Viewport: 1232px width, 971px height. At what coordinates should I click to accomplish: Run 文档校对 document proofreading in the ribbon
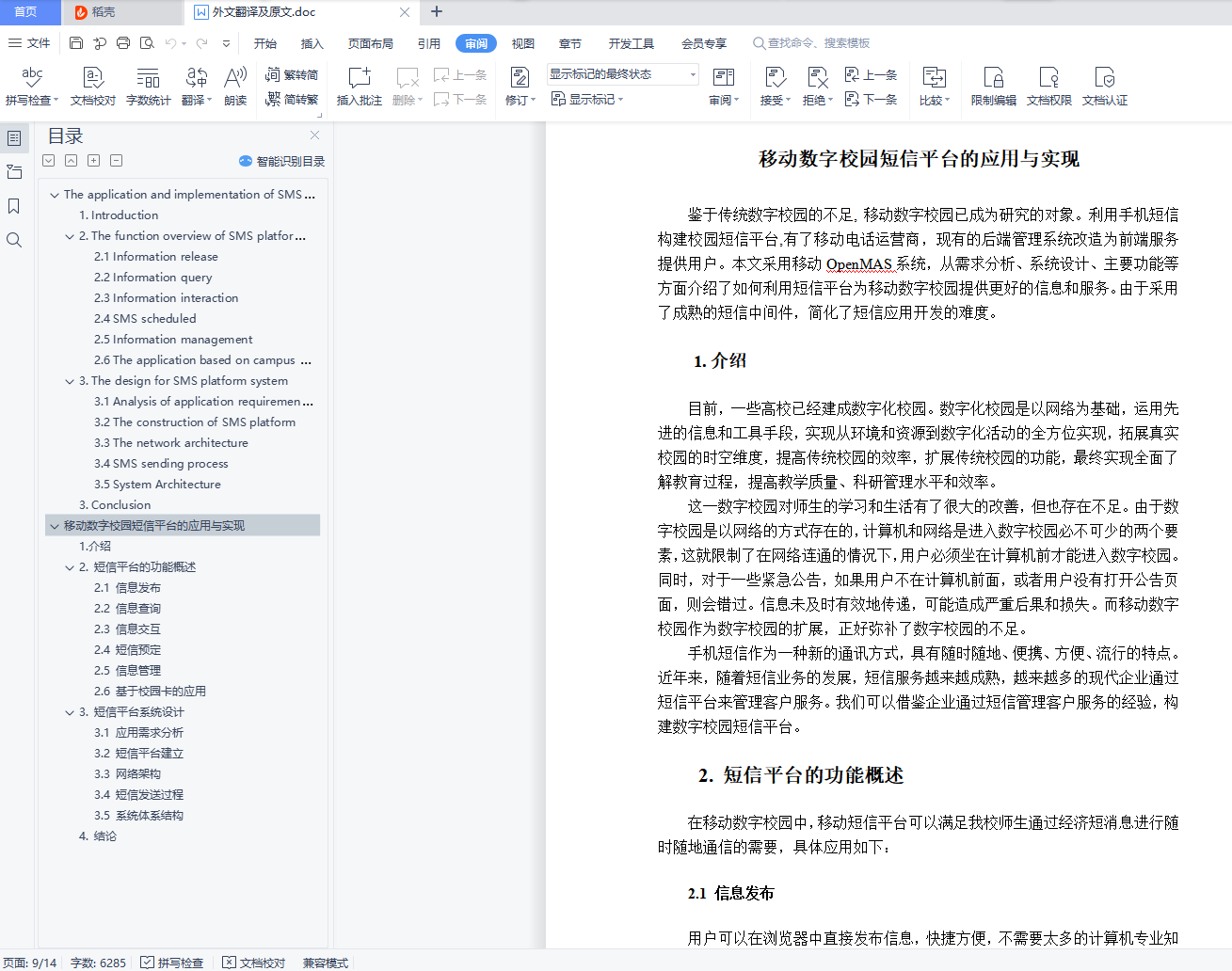pos(92,86)
